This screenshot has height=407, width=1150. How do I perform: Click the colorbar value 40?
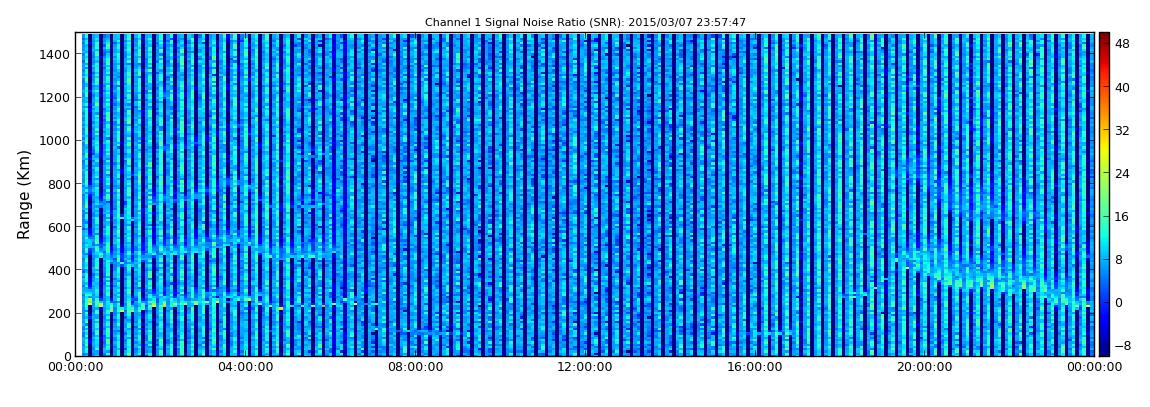pyautogui.click(x=1122, y=87)
